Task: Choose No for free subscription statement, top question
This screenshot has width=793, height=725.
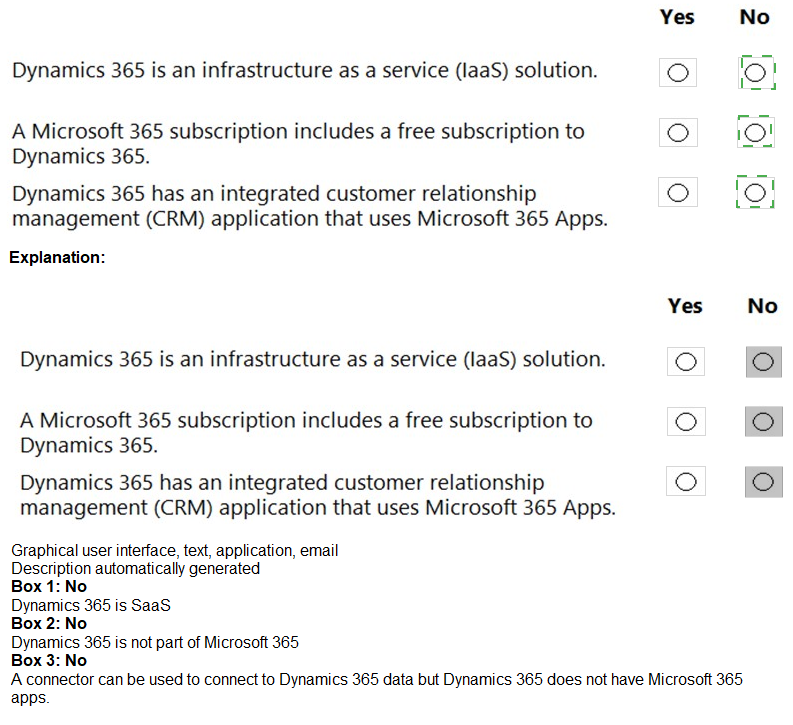Action: tap(755, 133)
